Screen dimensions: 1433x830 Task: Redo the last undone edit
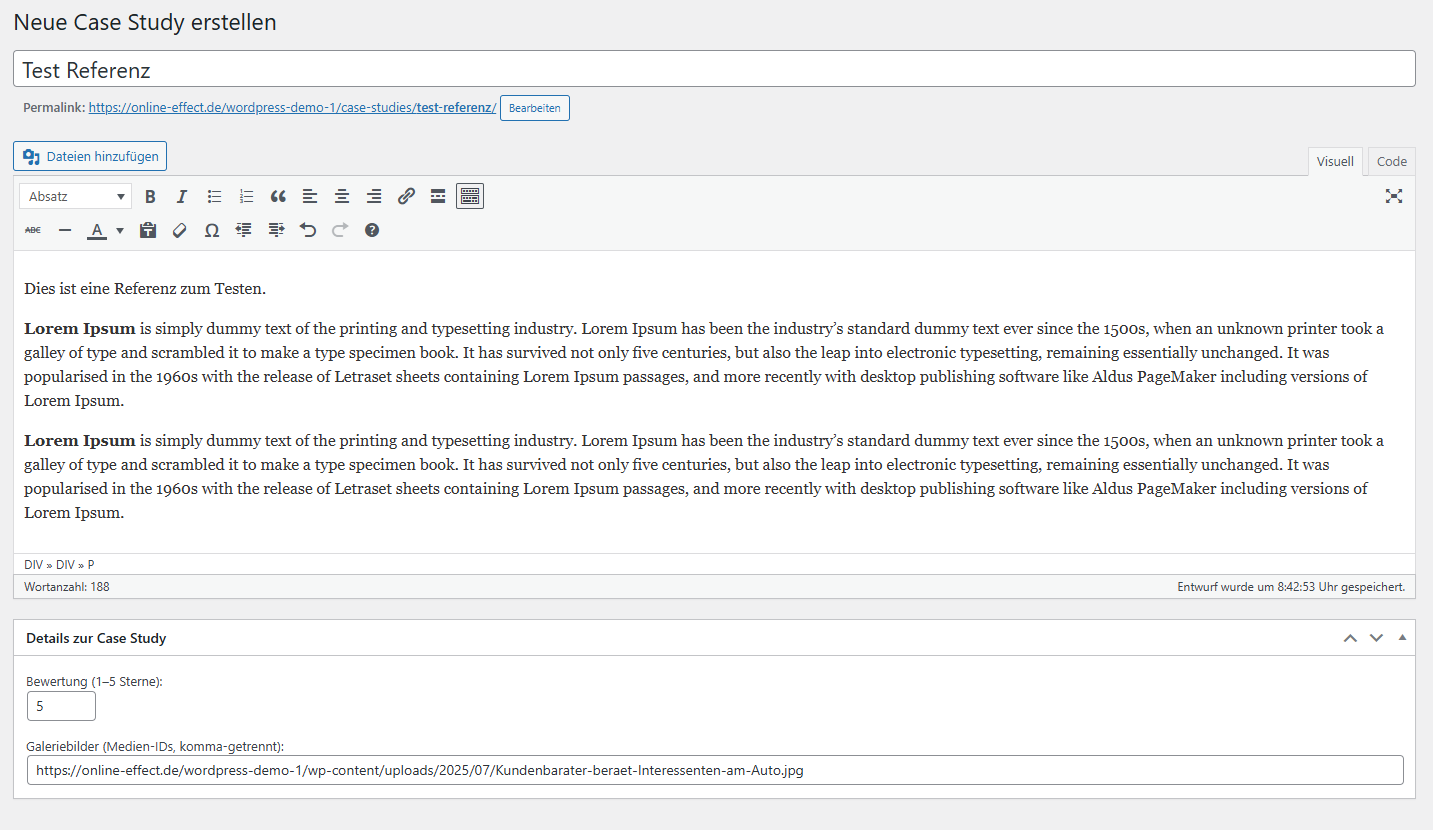[340, 230]
